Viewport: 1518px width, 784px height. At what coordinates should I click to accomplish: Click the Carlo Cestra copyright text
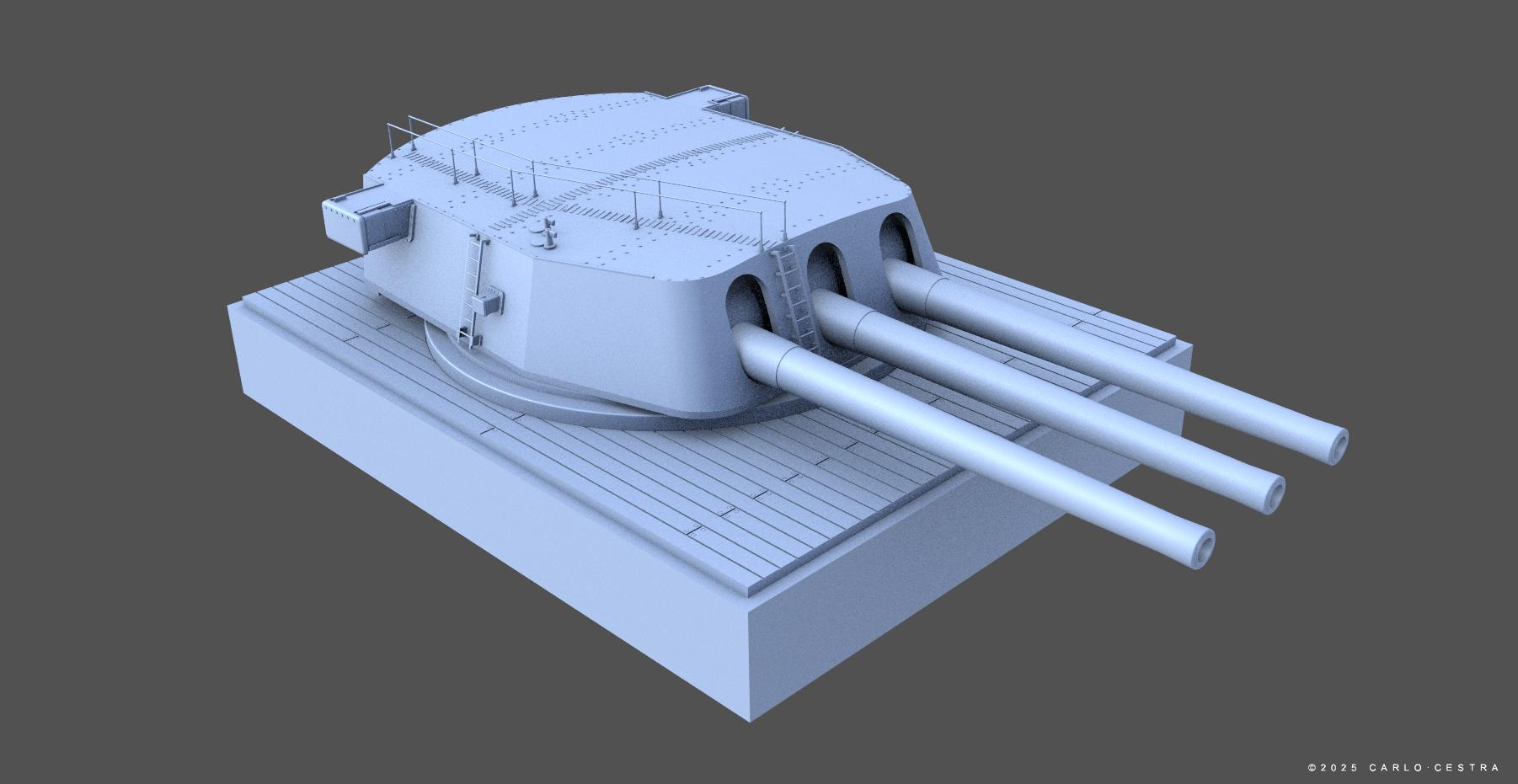click(1403, 768)
